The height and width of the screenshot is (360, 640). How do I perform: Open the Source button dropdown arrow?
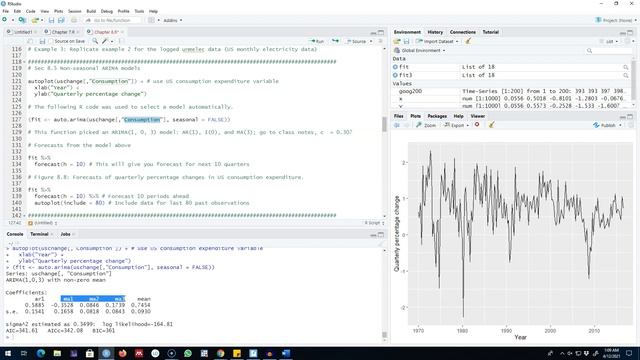(371, 41)
